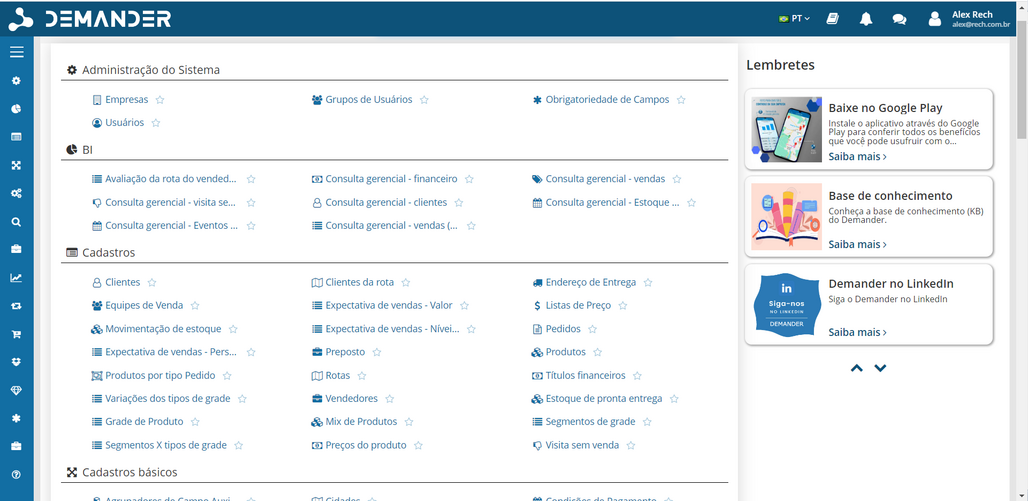This screenshot has height=501, width=1028.
Task: Open the shopping cart icon in sidebar
Action: 16,334
